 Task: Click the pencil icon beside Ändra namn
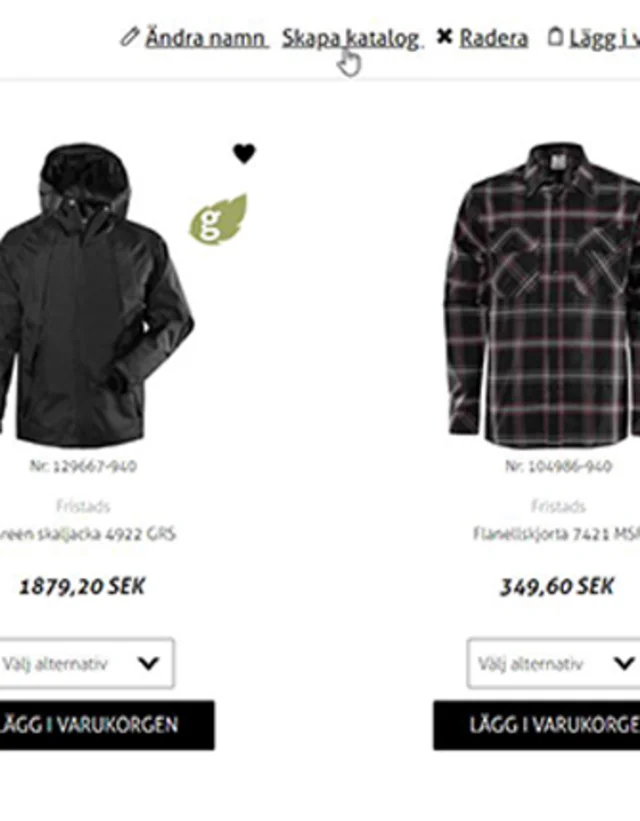(129, 37)
